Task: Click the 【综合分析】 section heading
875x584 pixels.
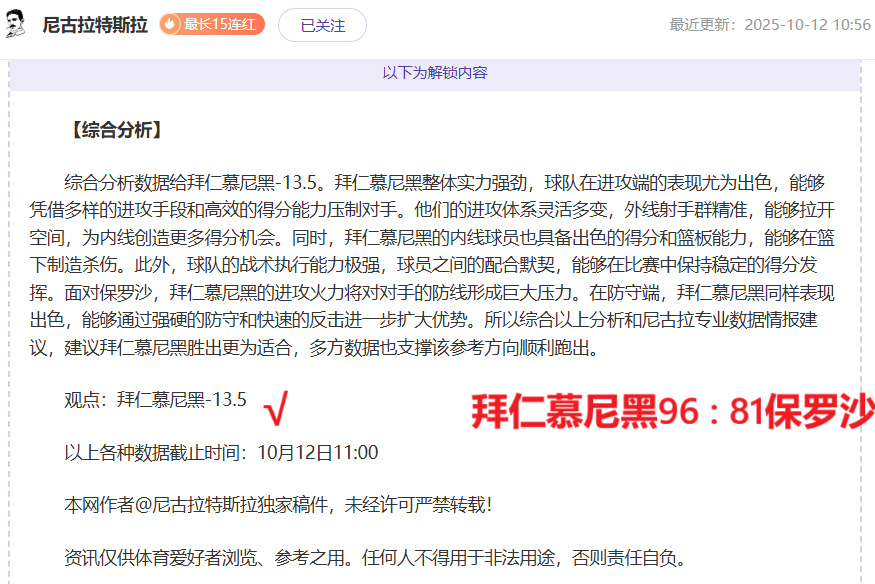Action: coord(113,130)
